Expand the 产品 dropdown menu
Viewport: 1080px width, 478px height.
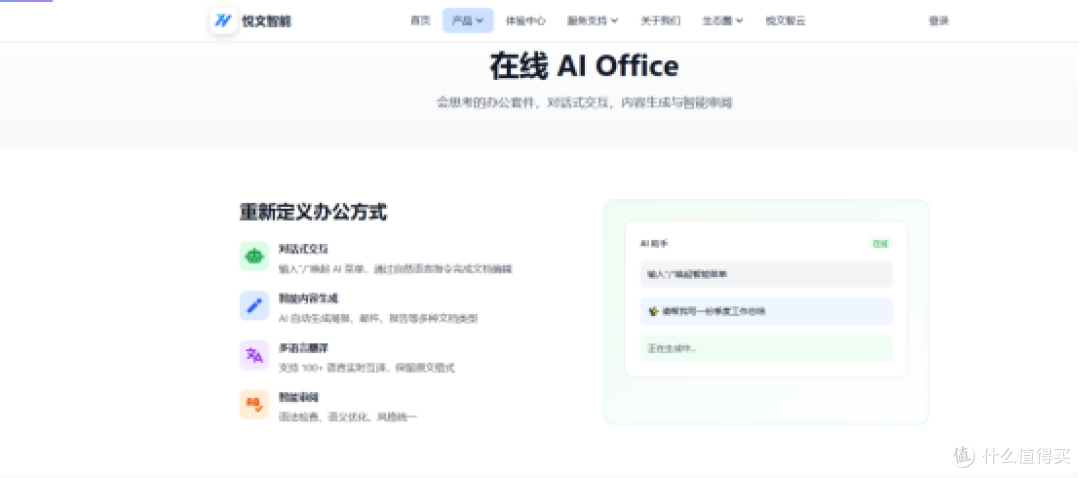(468, 21)
